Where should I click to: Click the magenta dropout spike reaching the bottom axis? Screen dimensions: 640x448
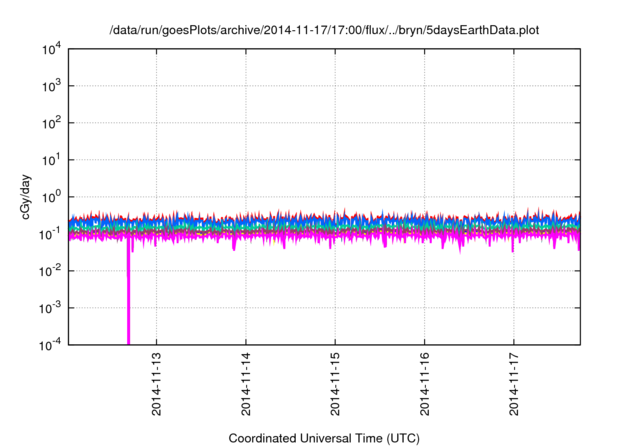click(x=129, y=292)
